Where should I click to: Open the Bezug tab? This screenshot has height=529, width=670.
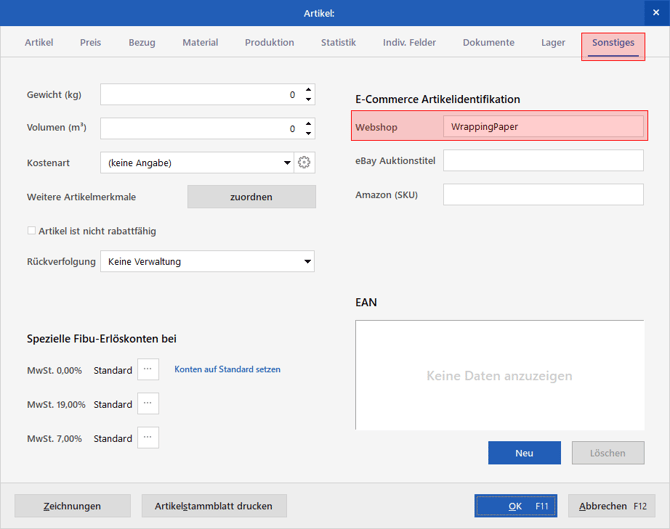[x=142, y=42]
